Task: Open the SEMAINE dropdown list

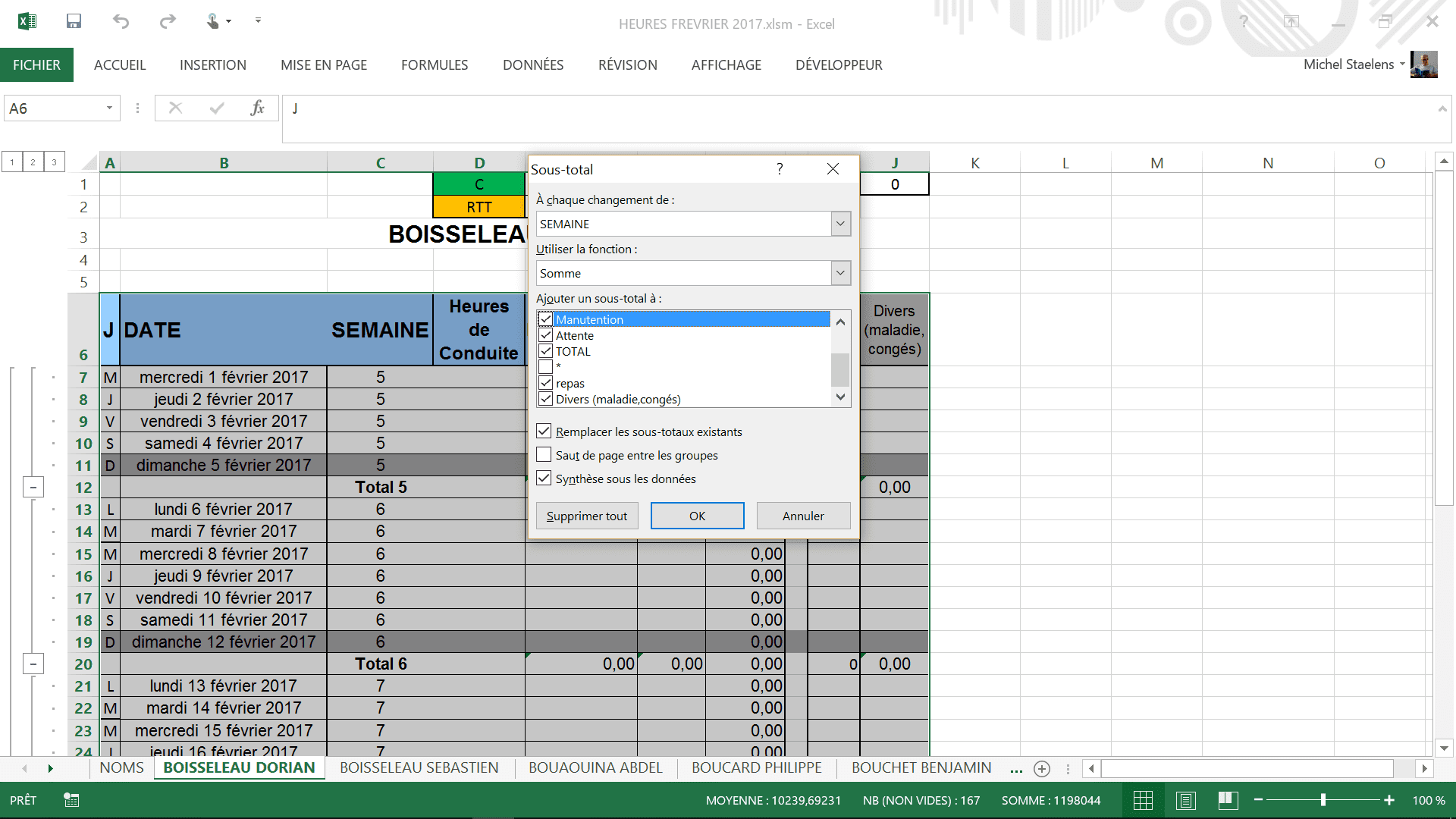Action: click(840, 224)
